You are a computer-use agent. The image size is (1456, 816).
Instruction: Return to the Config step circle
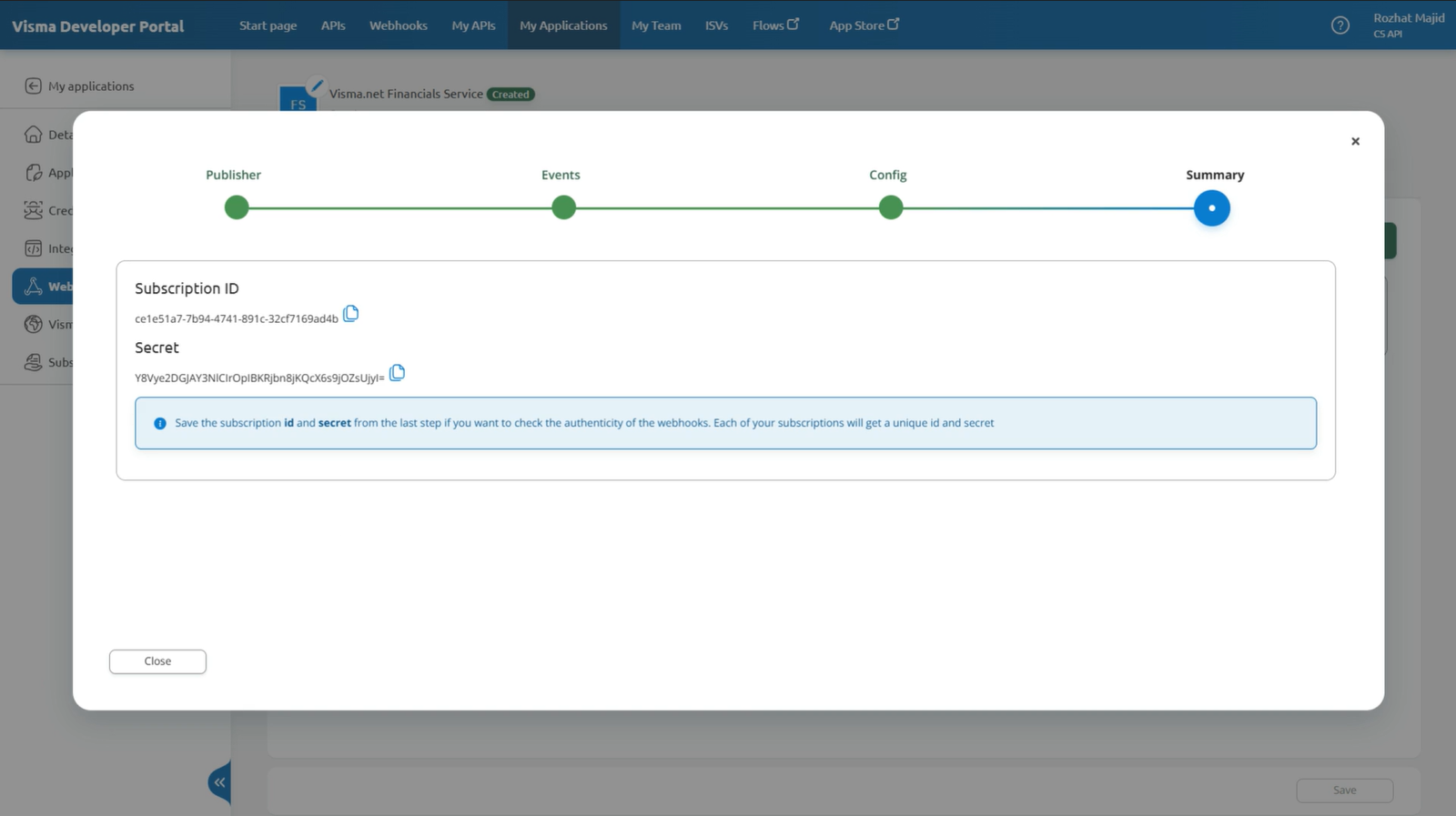pos(890,208)
